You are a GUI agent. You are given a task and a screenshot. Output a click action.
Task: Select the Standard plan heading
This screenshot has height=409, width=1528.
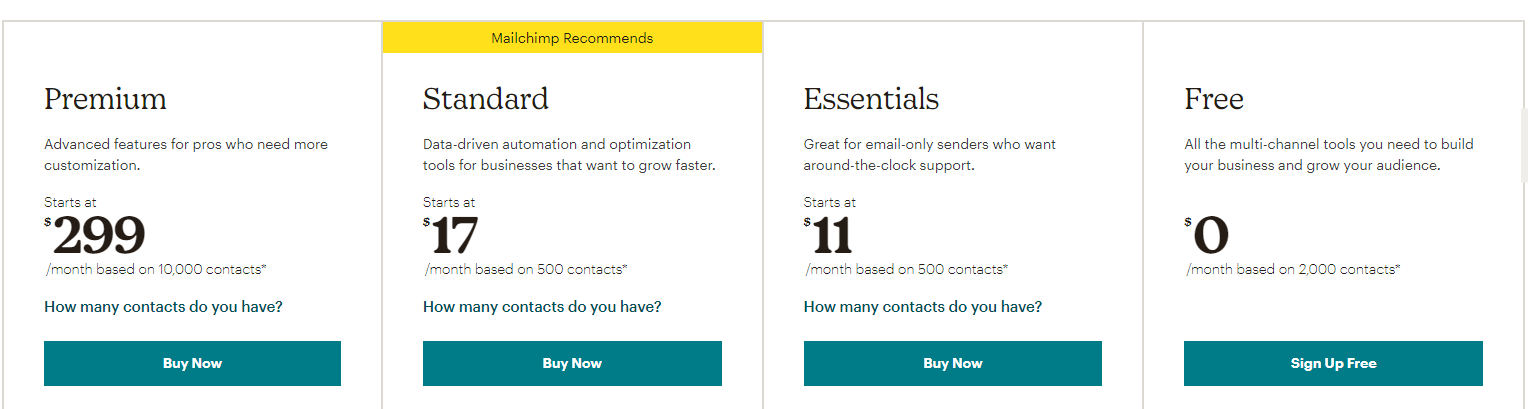coord(486,99)
